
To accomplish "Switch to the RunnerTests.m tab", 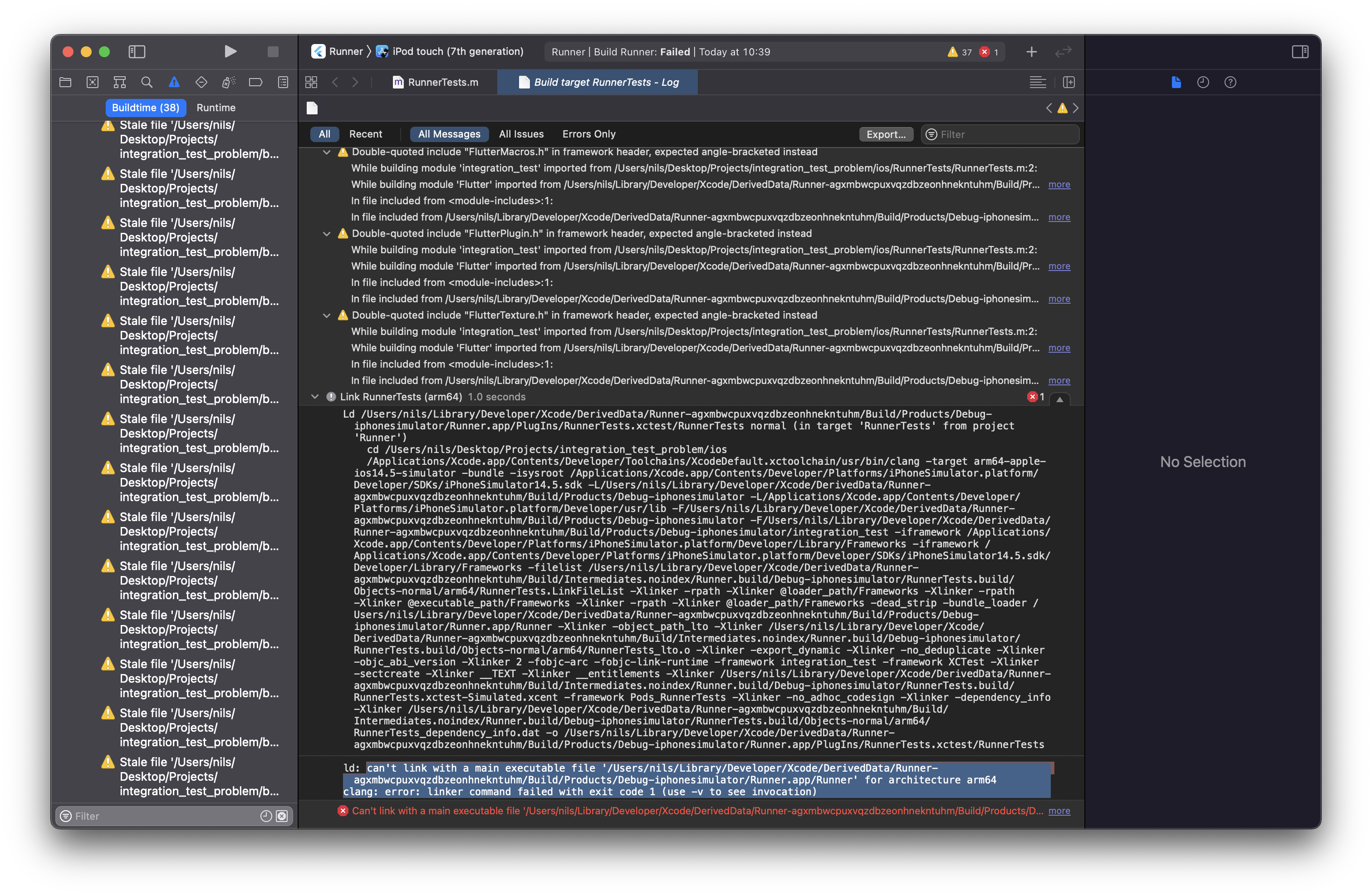I will [436, 83].
